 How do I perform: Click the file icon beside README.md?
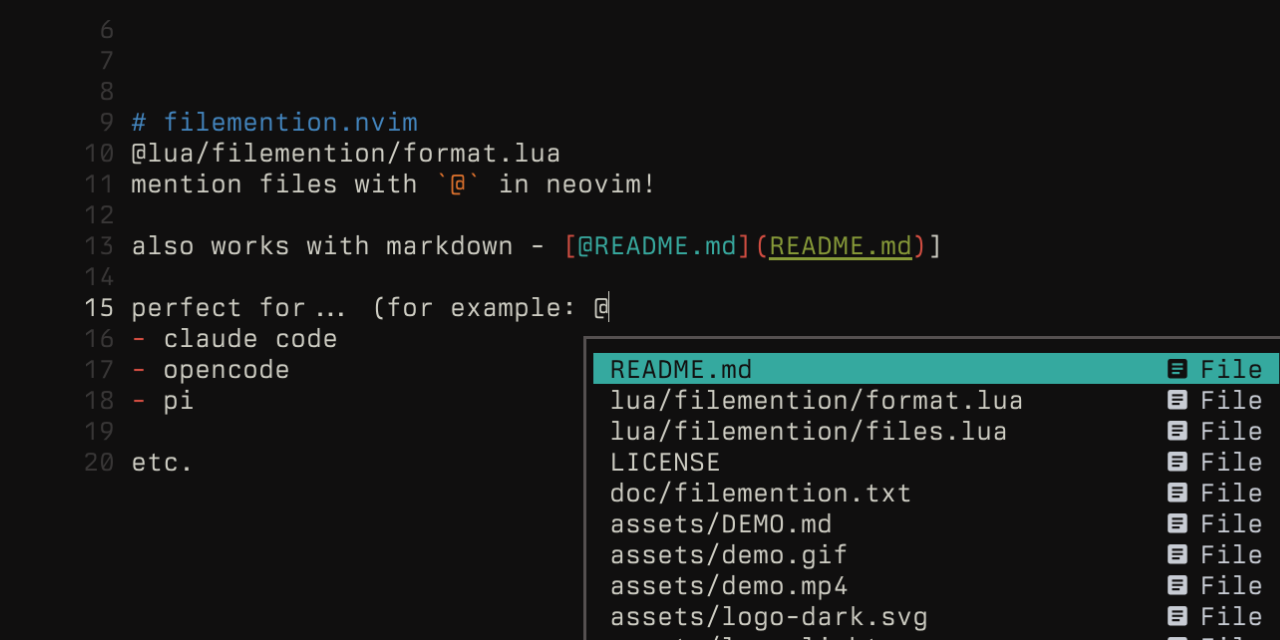tap(1178, 369)
